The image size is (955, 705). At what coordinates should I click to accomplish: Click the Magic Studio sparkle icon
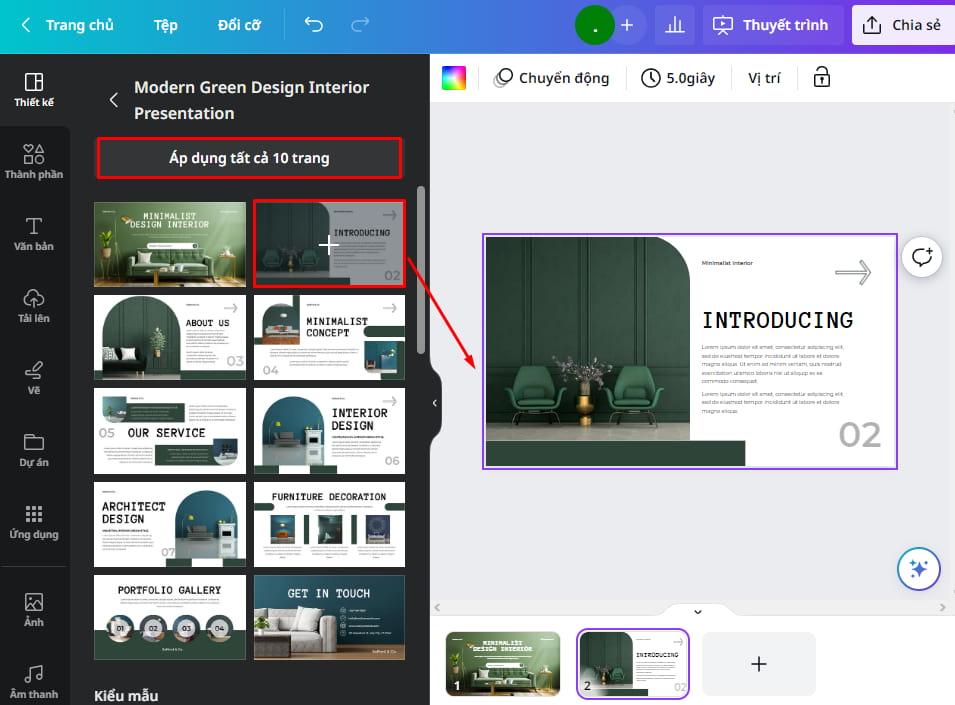918,568
